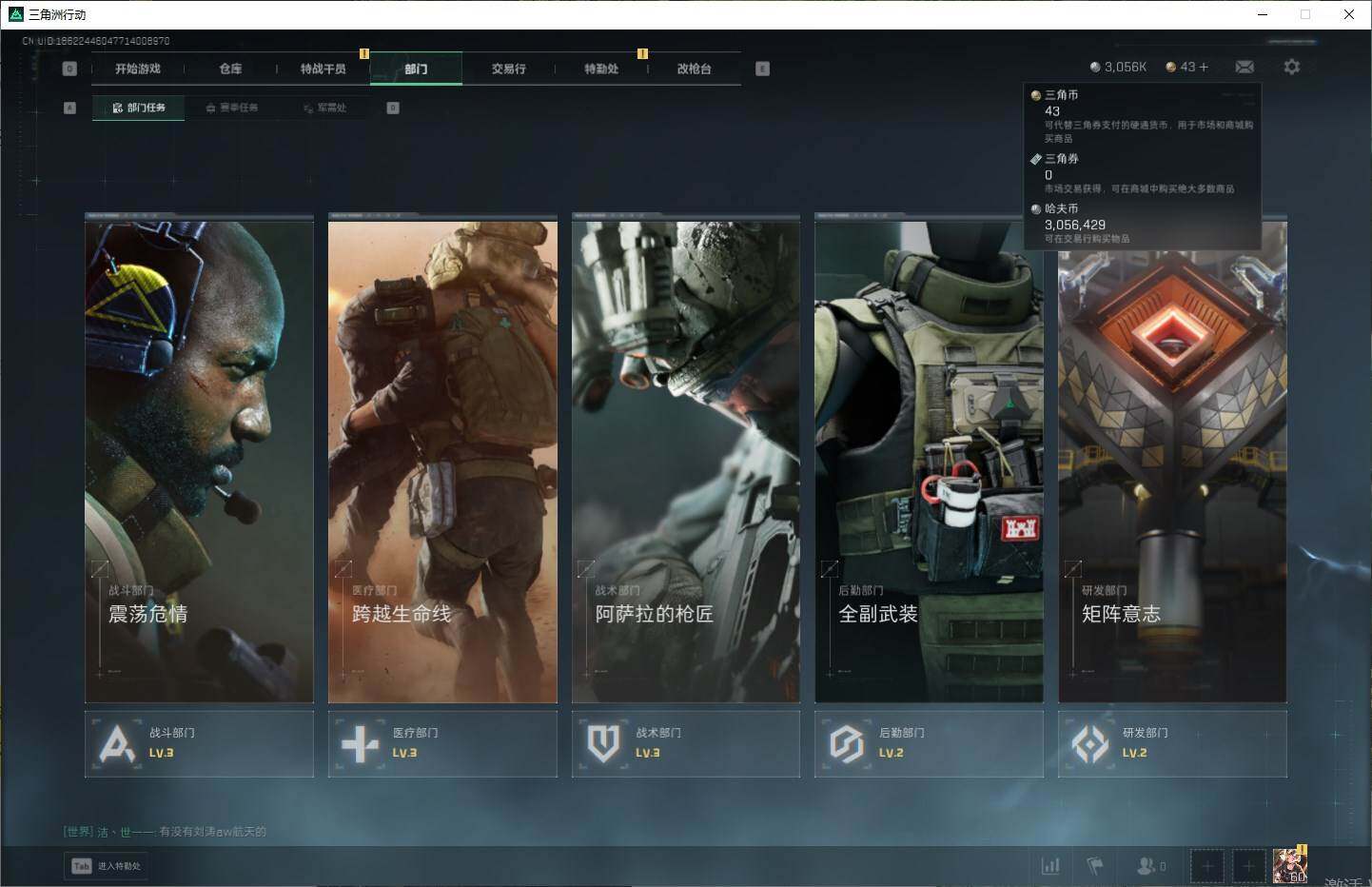This screenshot has height=887, width=1372.
Task: Click the plus next to 43 currency
Action: tap(1204, 67)
